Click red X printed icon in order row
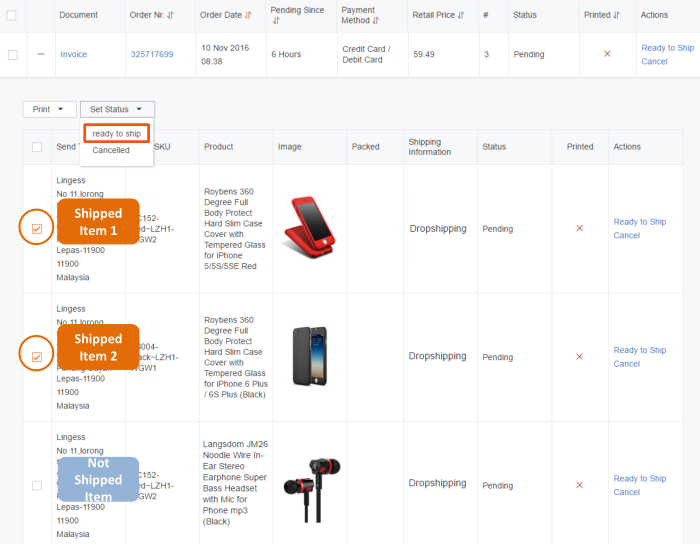This screenshot has width=700, height=544. [607, 54]
